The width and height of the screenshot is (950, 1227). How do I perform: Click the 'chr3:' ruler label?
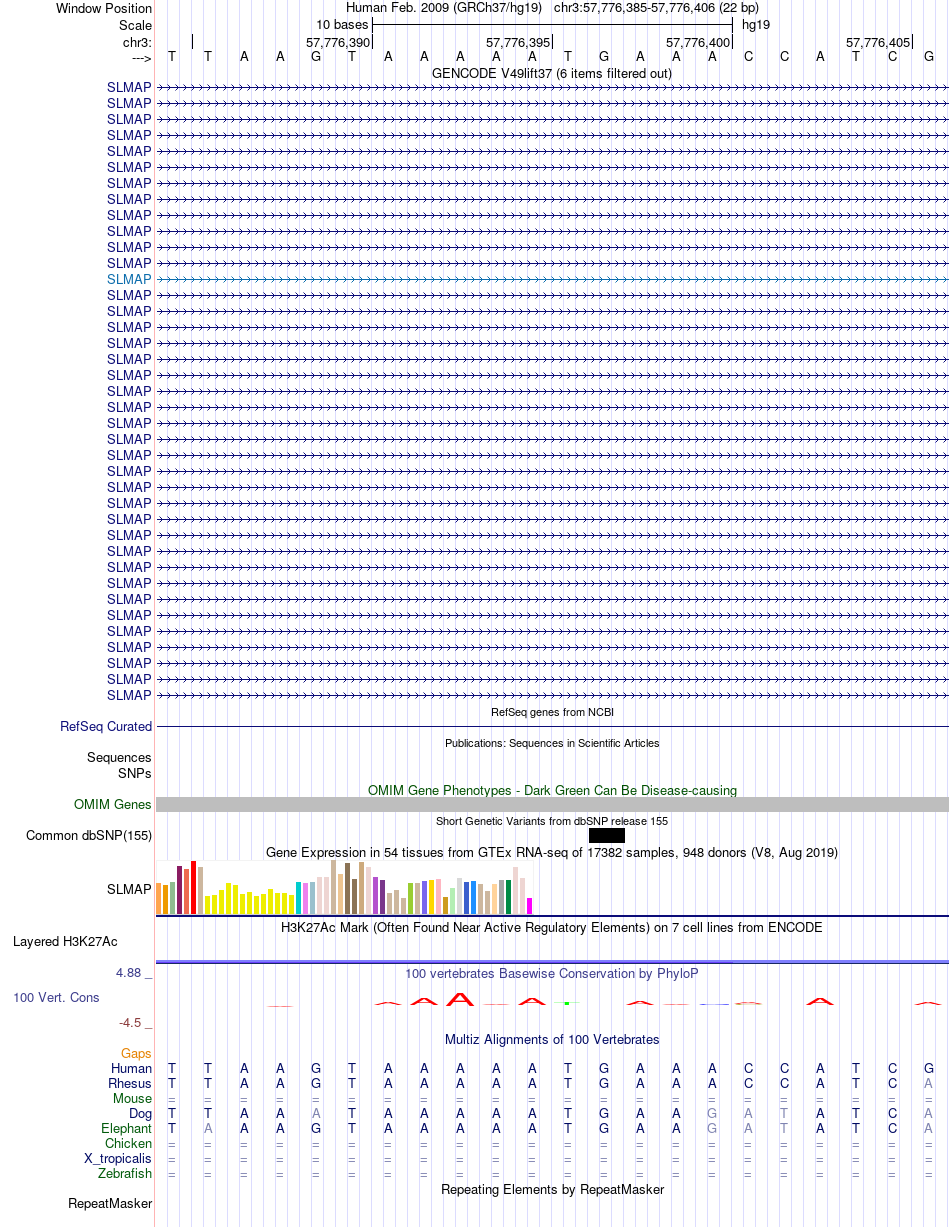click(137, 43)
